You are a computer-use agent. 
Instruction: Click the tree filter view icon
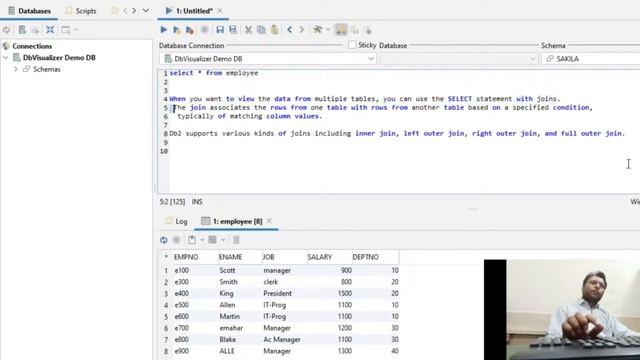coord(65,30)
